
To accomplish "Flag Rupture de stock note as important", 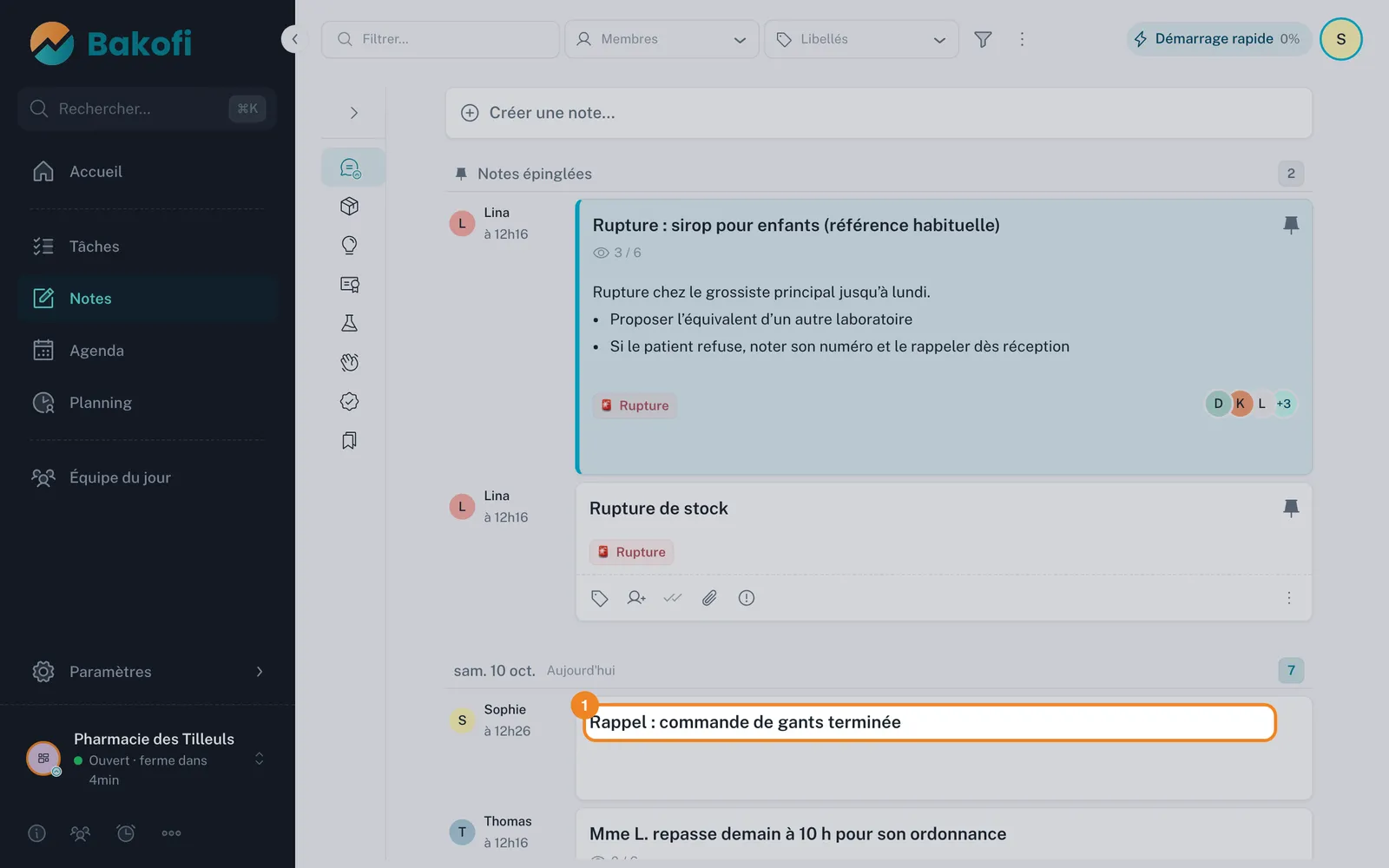I will (x=747, y=598).
